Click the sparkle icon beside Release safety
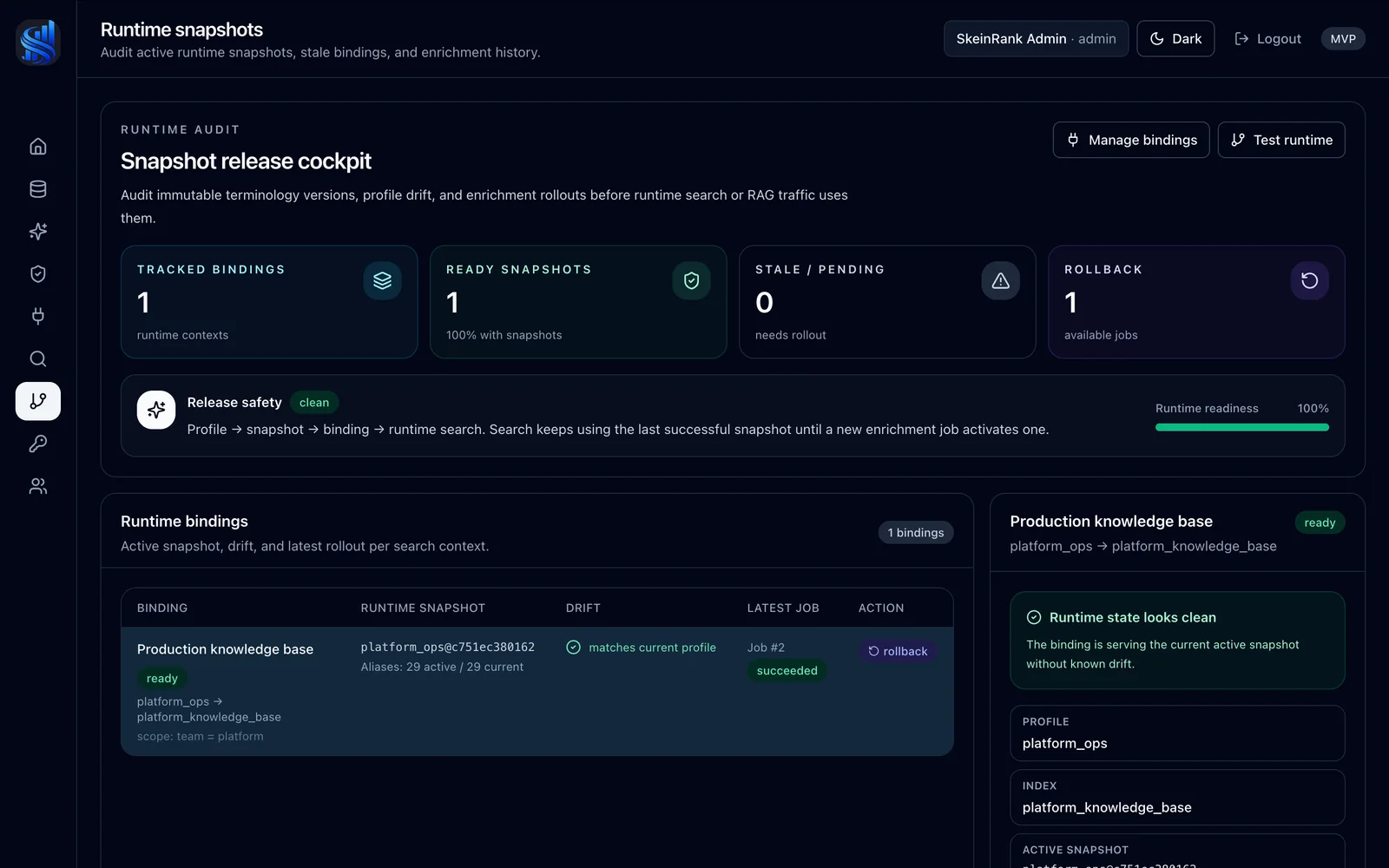 pyautogui.click(x=156, y=410)
